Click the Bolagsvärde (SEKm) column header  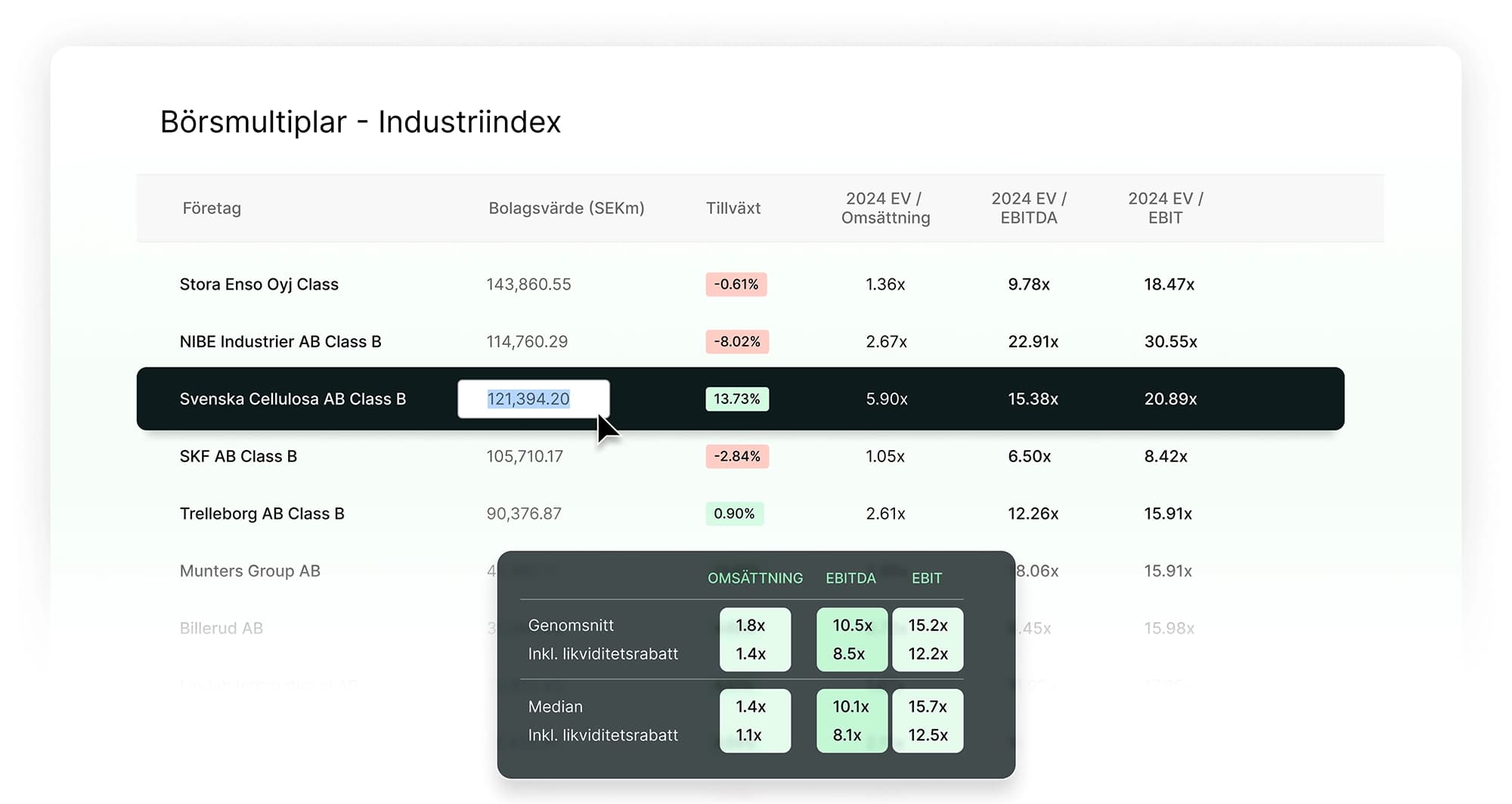(x=566, y=208)
